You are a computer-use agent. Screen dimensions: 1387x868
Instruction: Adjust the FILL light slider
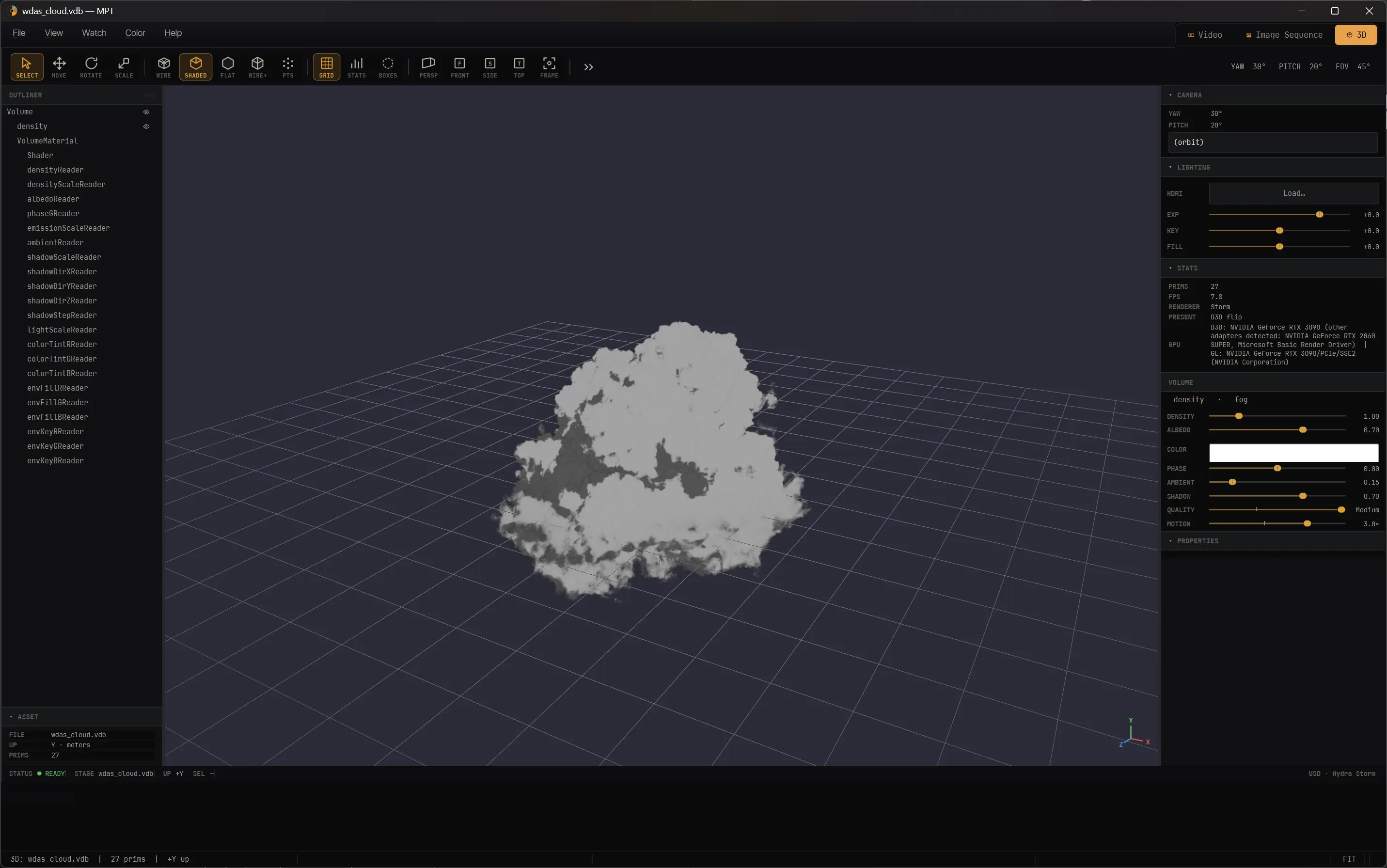tap(1279, 247)
